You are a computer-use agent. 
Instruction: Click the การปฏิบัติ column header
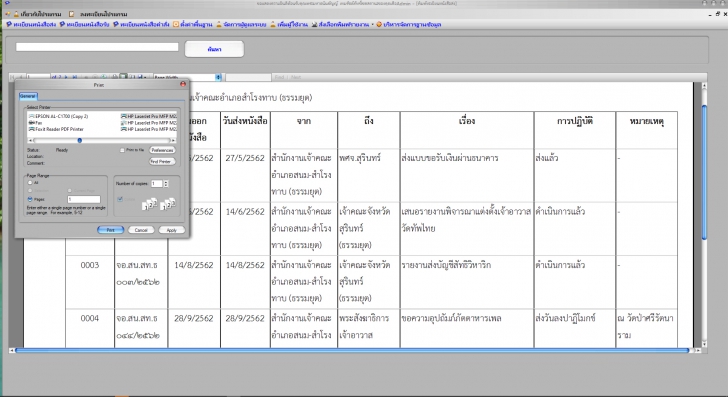click(x=575, y=121)
